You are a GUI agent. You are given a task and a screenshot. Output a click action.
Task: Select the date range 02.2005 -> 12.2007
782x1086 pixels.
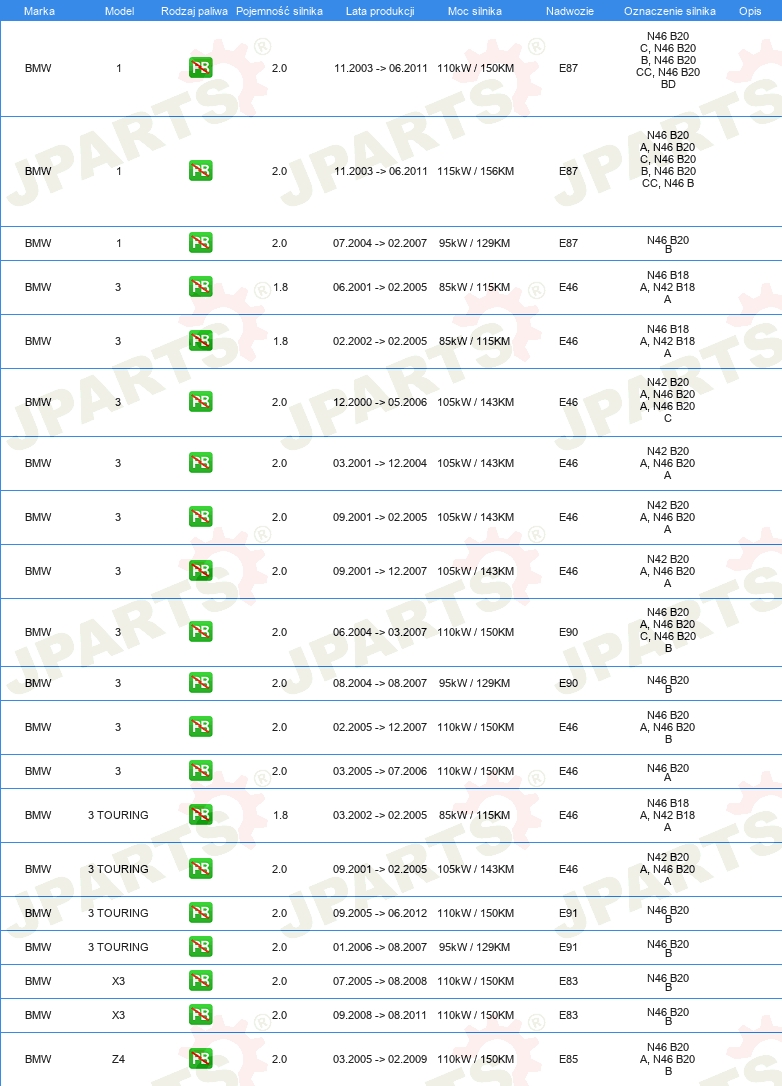point(380,727)
